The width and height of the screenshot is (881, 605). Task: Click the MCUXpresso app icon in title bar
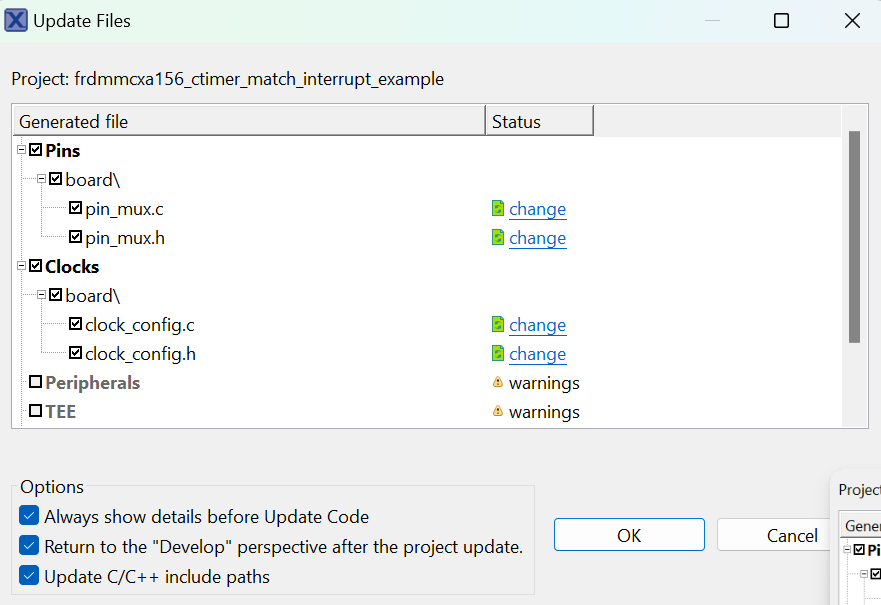[16, 20]
